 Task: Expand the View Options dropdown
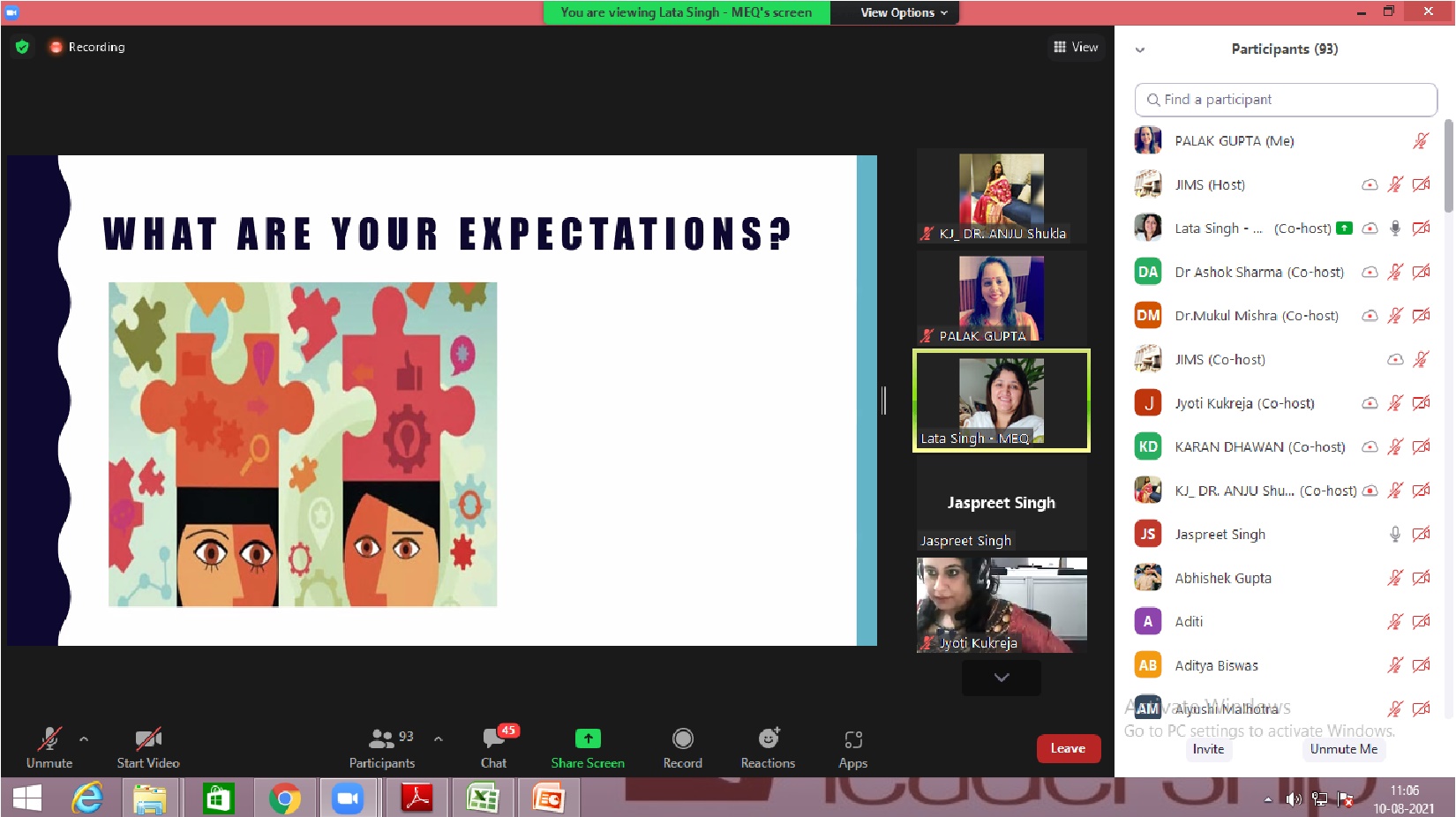(904, 12)
